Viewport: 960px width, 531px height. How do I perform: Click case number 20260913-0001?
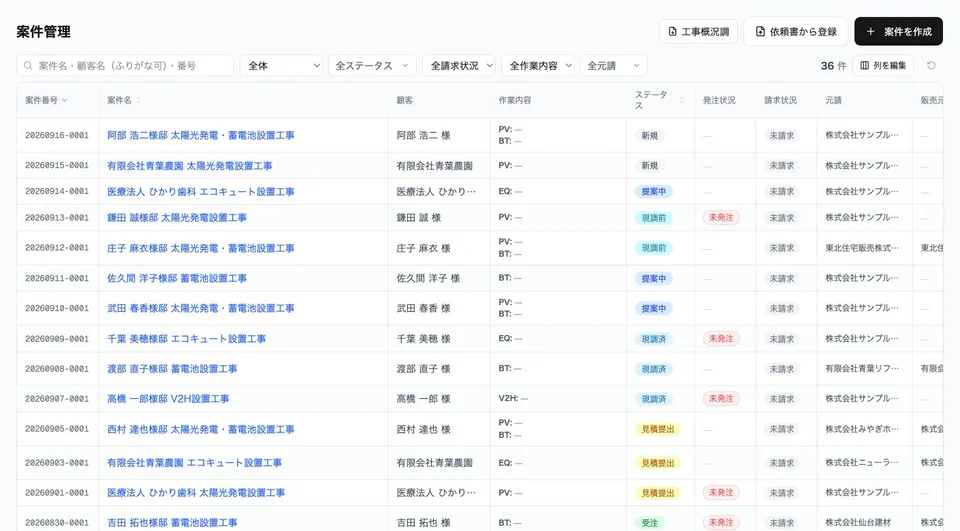[57, 217]
